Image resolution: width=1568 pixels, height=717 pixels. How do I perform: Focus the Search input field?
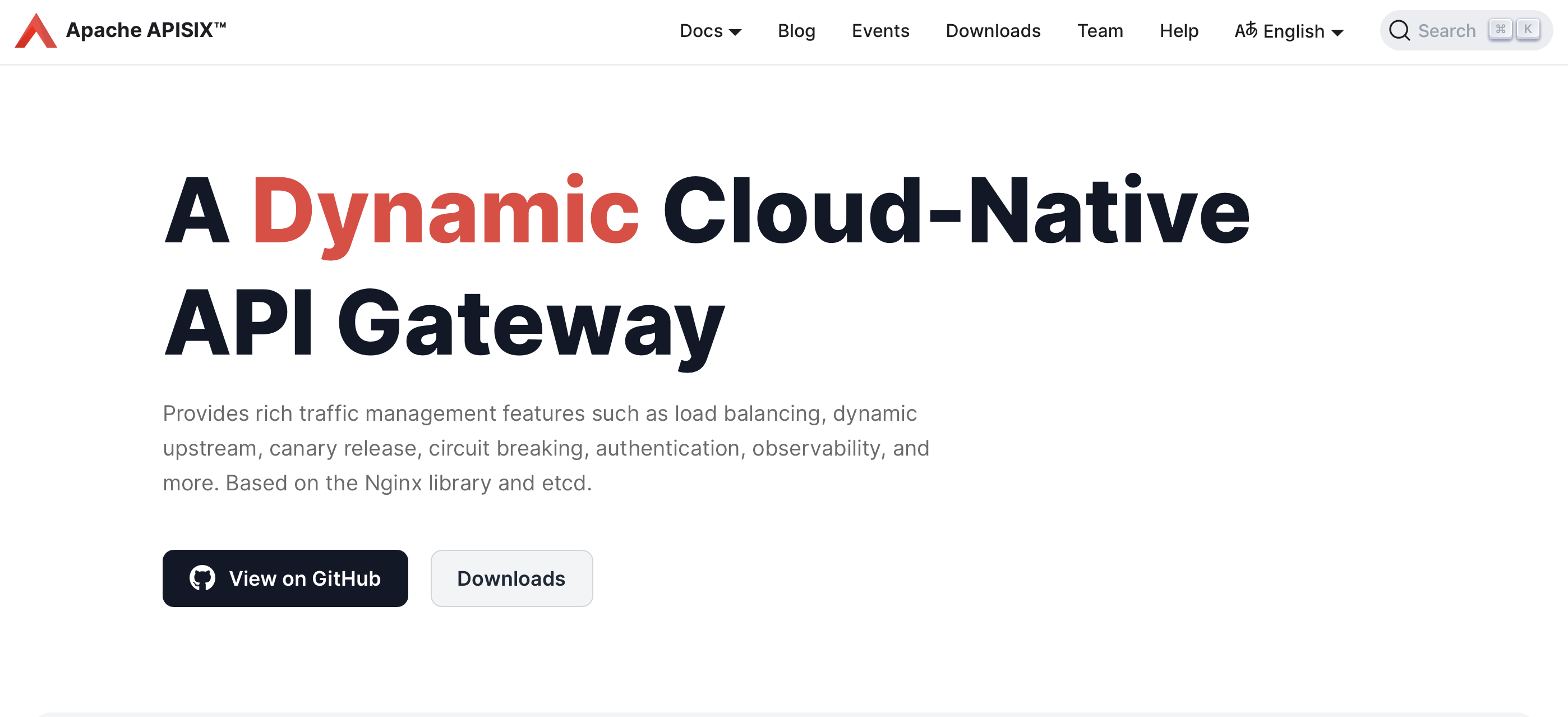1446,30
